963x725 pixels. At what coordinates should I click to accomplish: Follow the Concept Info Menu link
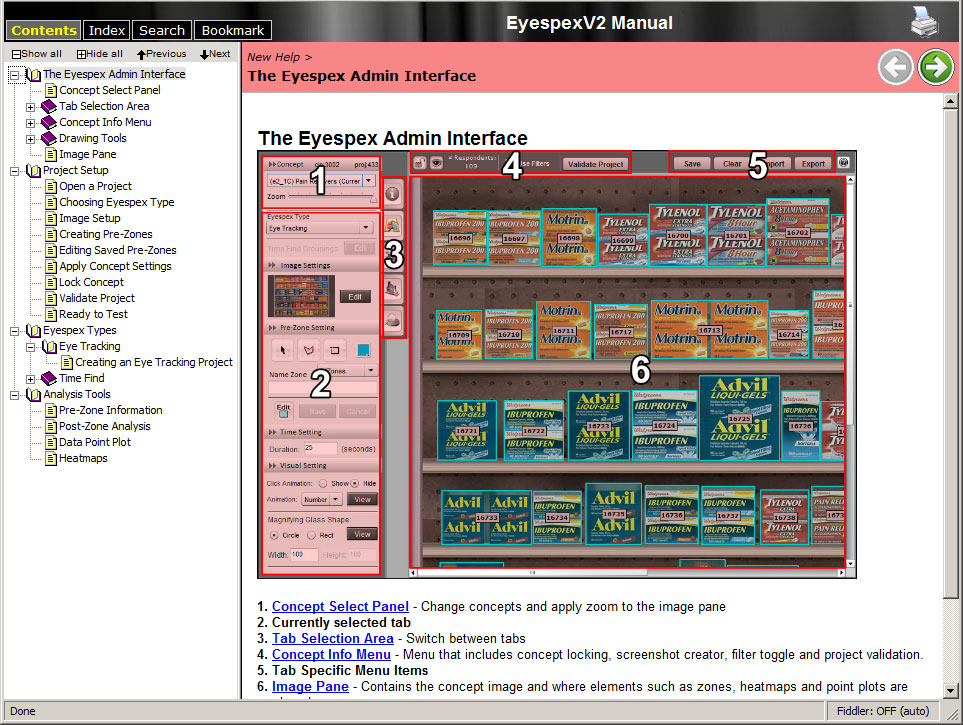pos(331,654)
